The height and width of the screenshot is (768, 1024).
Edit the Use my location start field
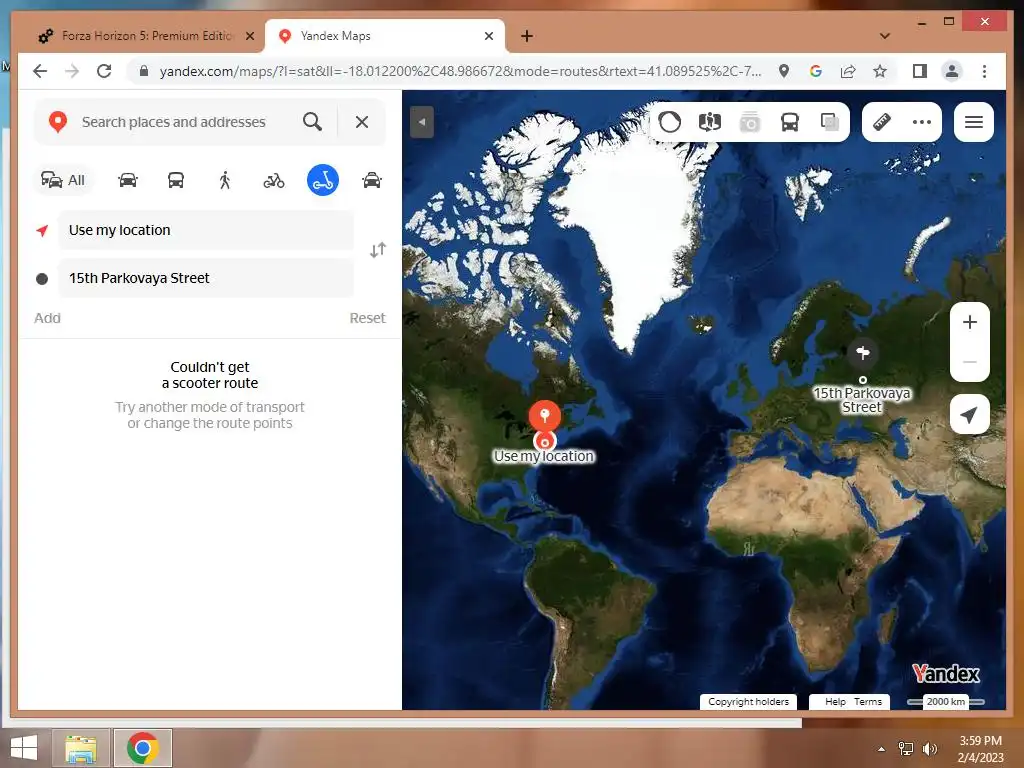[x=206, y=230]
